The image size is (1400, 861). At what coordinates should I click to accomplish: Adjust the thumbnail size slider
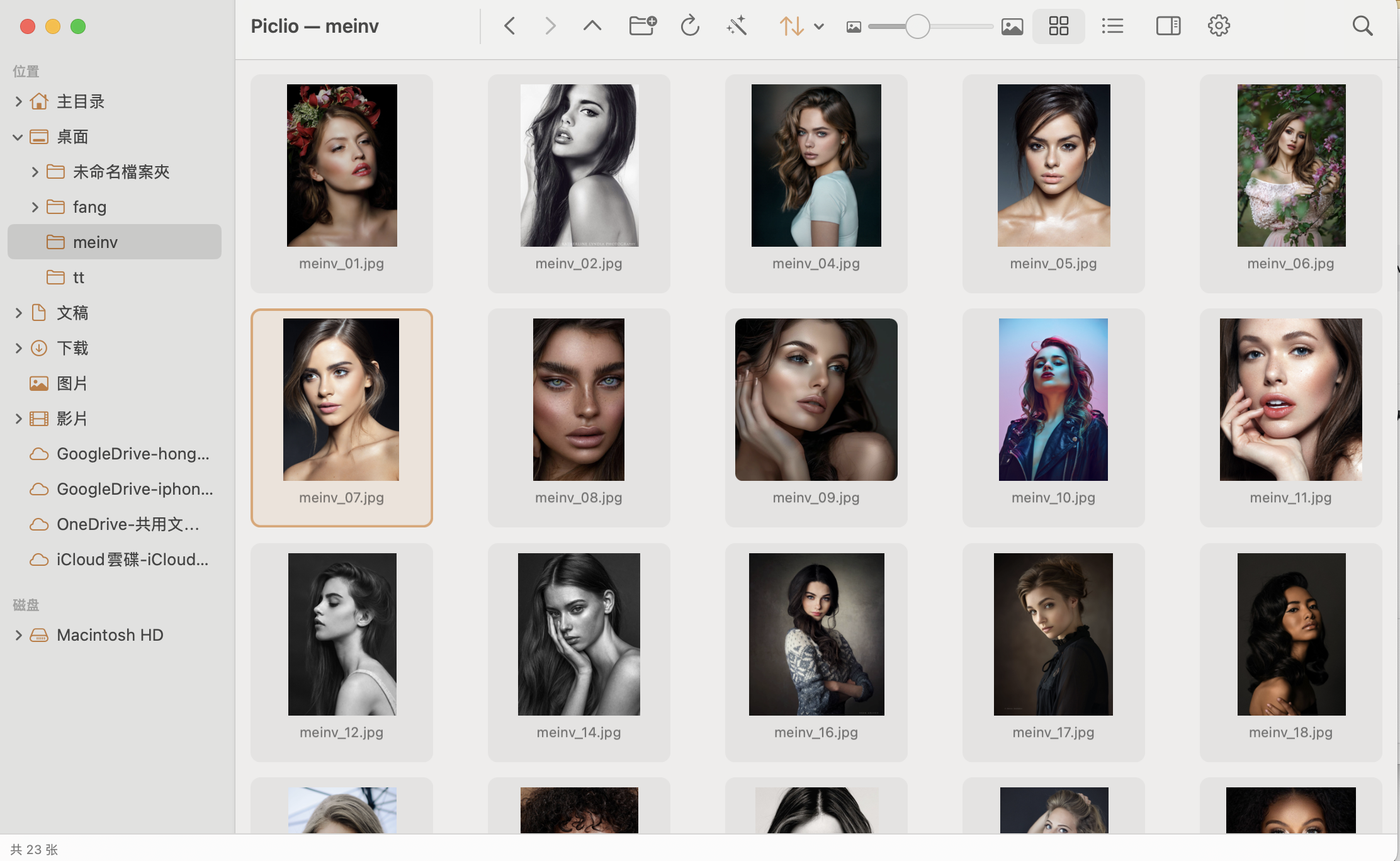pyautogui.click(x=918, y=26)
